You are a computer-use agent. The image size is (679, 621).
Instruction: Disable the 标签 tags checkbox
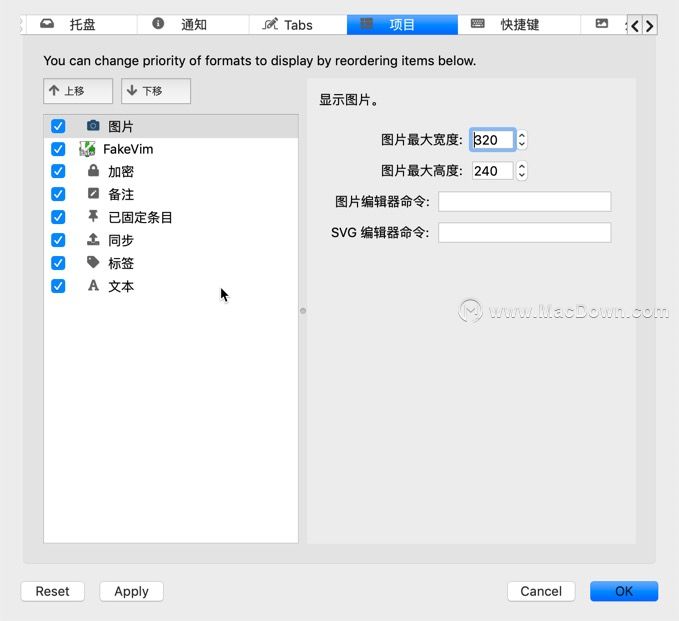[58, 263]
